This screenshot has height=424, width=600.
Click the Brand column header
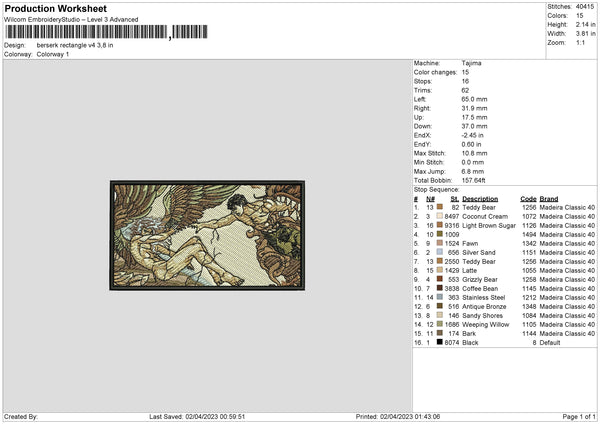(549, 199)
